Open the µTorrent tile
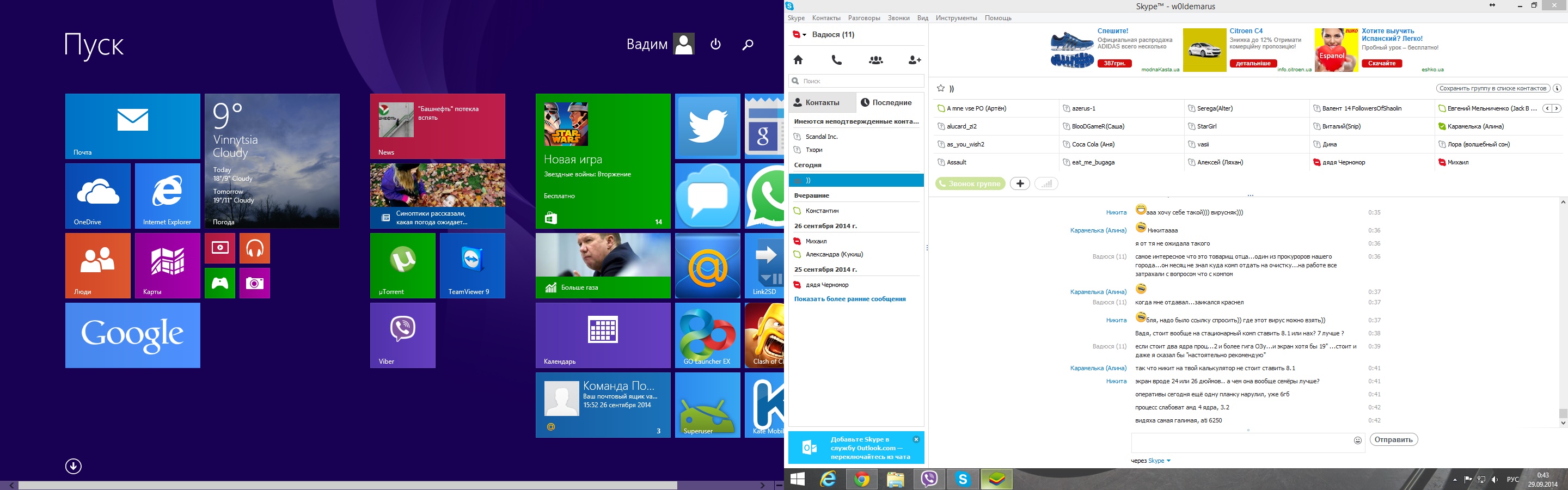1568x490 pixels. 402,265
